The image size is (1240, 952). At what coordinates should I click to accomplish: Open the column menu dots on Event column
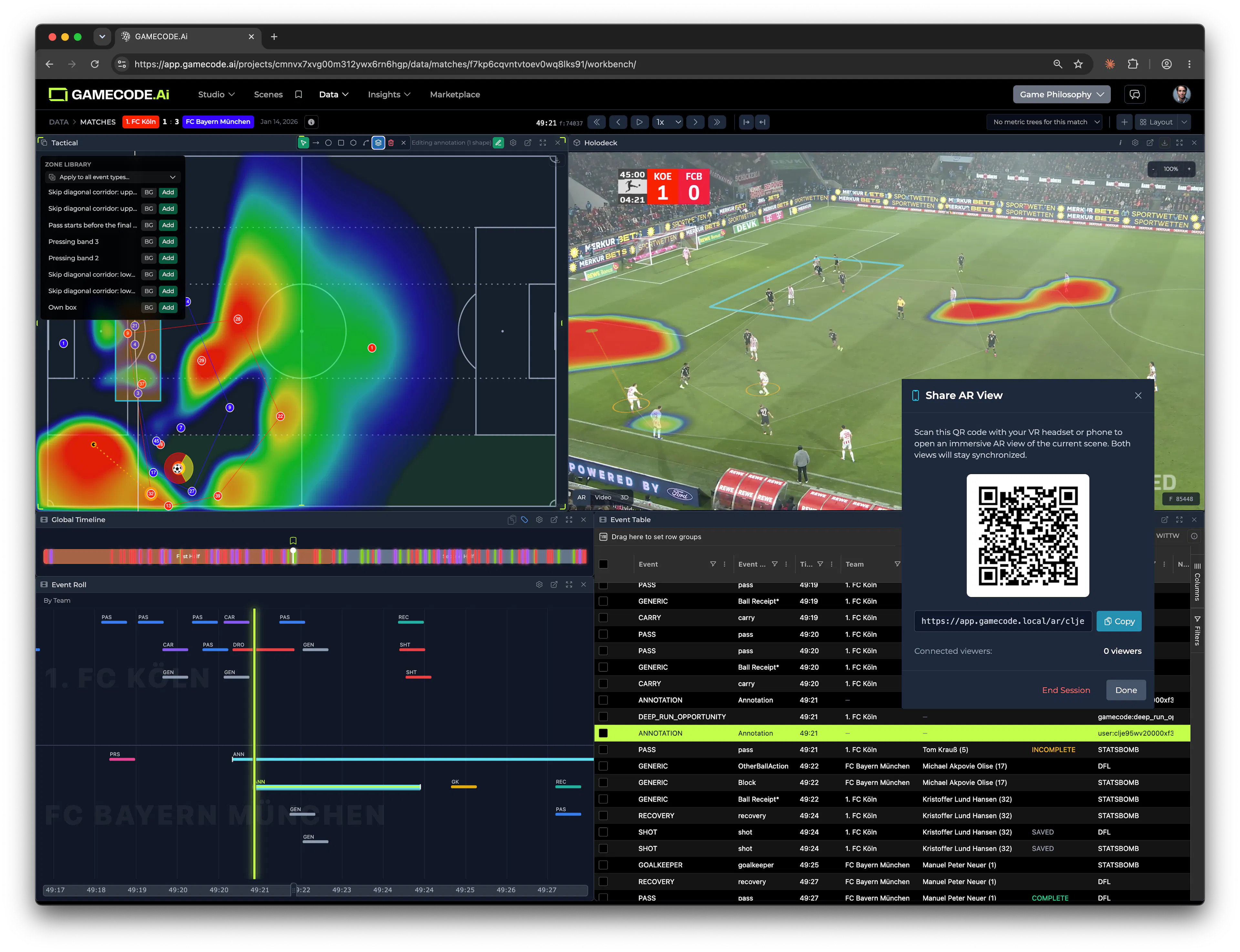click(724, 564)
